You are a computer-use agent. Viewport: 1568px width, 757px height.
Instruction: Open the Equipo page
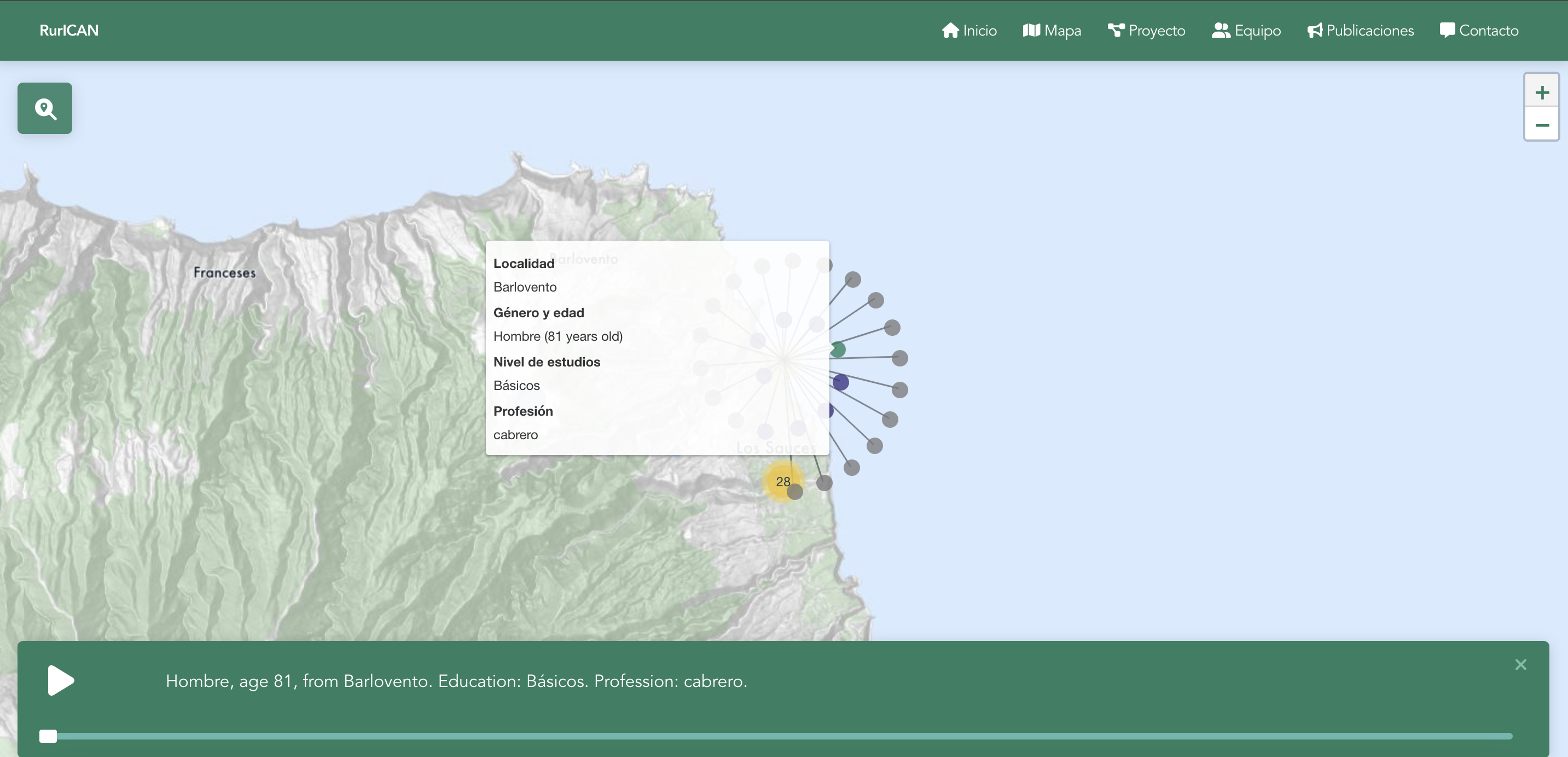click(x=1246, y=31)
